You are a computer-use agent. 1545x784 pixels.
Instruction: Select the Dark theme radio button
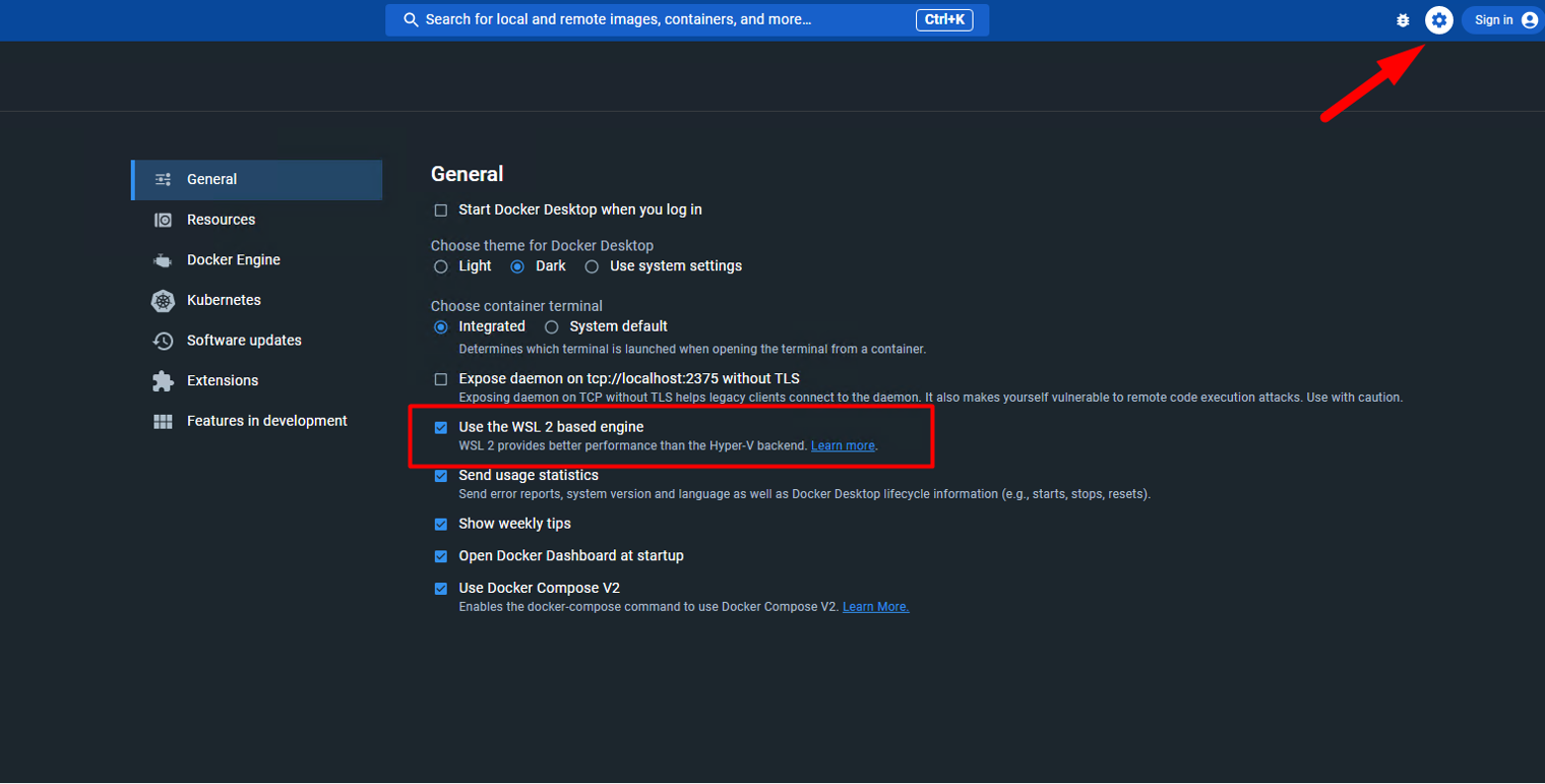[517, 266]
